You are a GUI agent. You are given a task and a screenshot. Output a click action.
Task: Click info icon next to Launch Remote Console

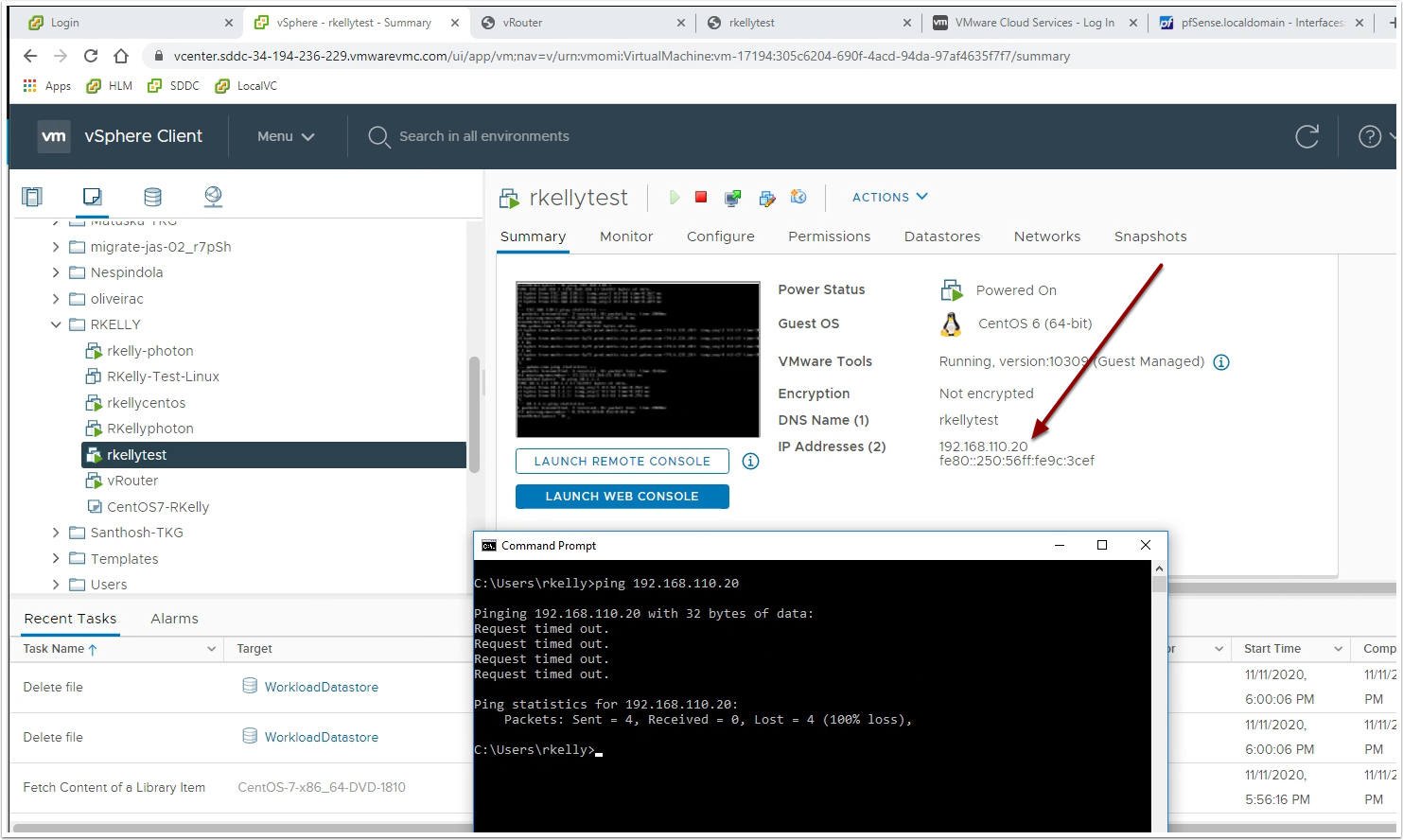click(x=750, y=462)
